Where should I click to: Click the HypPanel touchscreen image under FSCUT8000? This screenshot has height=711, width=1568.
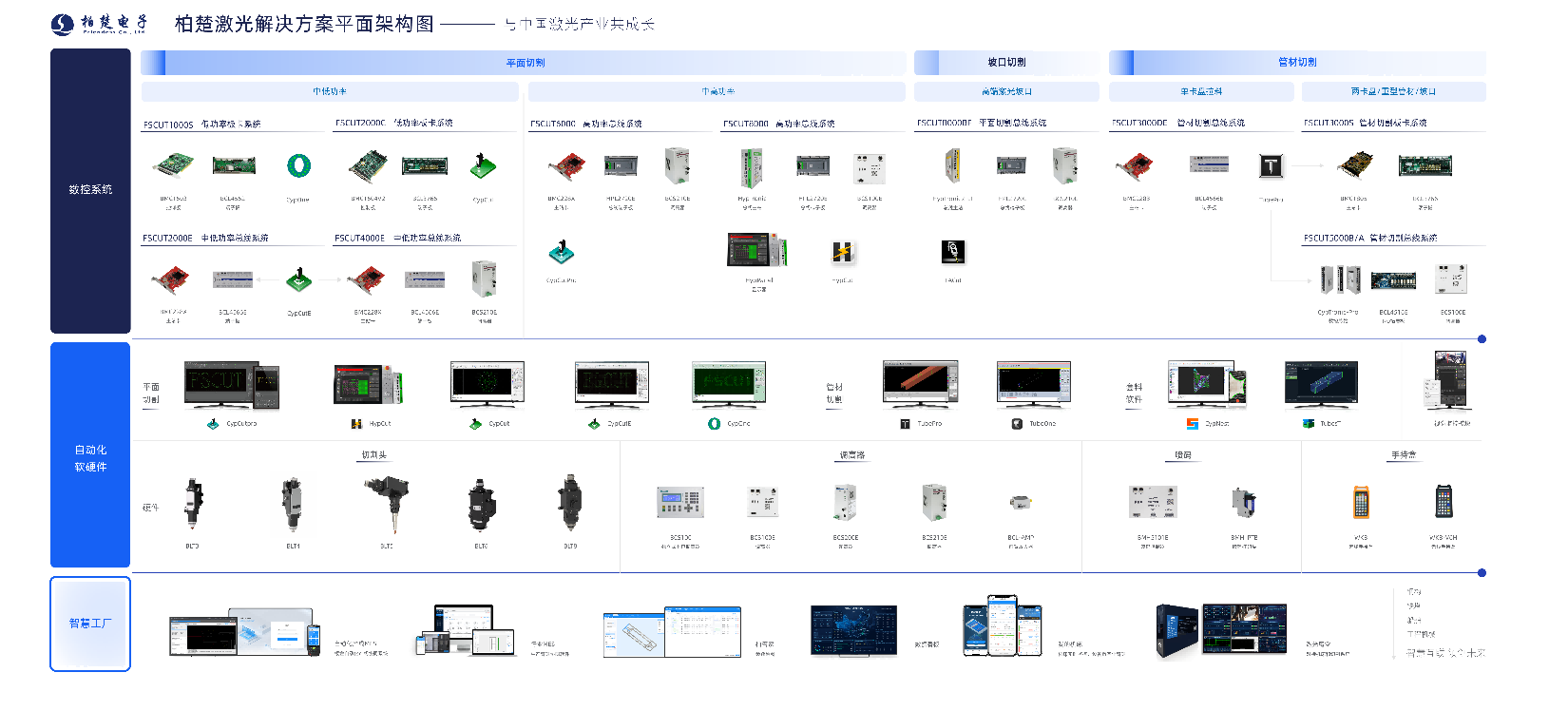pos(757,250)
